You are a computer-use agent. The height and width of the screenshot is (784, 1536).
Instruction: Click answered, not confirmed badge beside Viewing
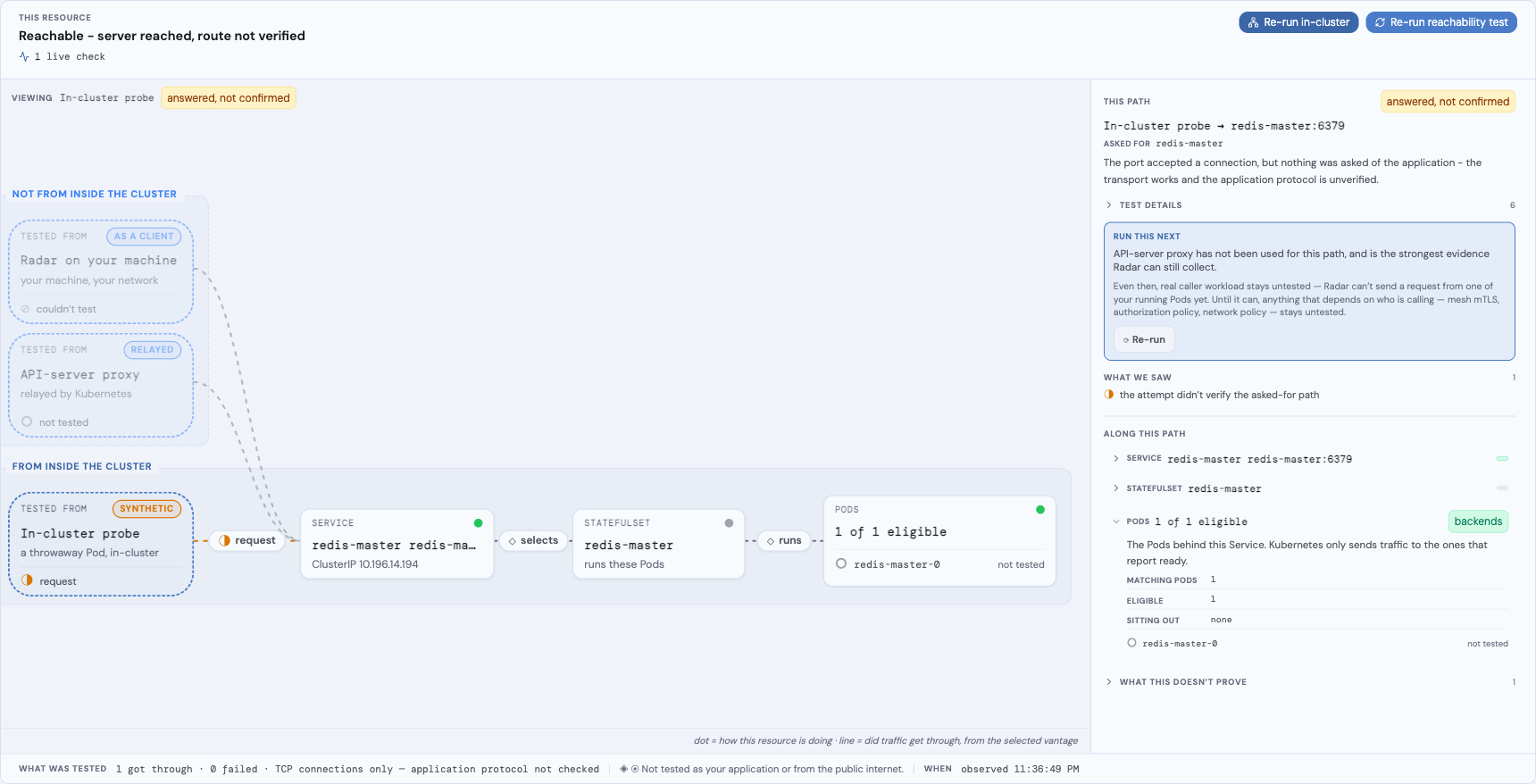(229, 98)
